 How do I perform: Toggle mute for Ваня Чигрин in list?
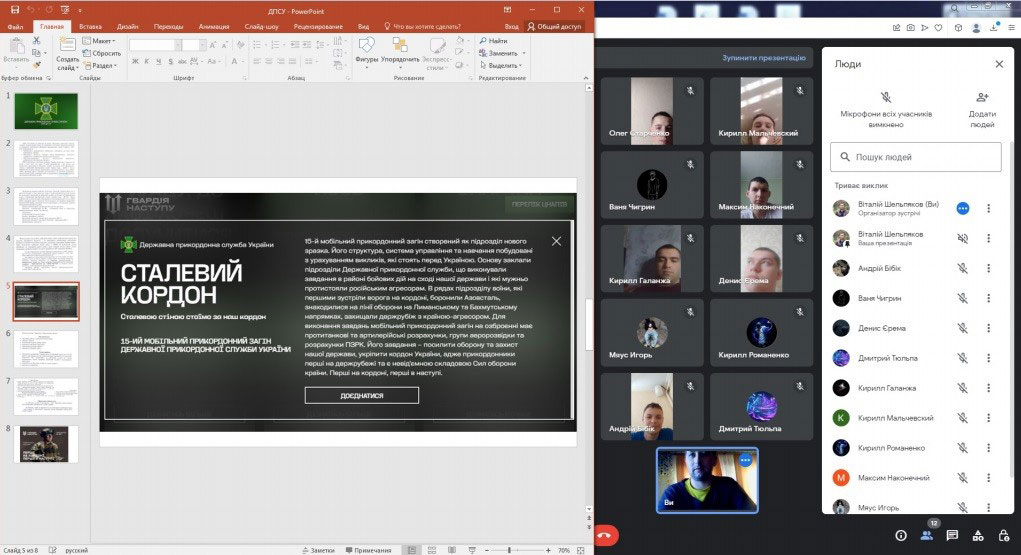click(962, 298)
